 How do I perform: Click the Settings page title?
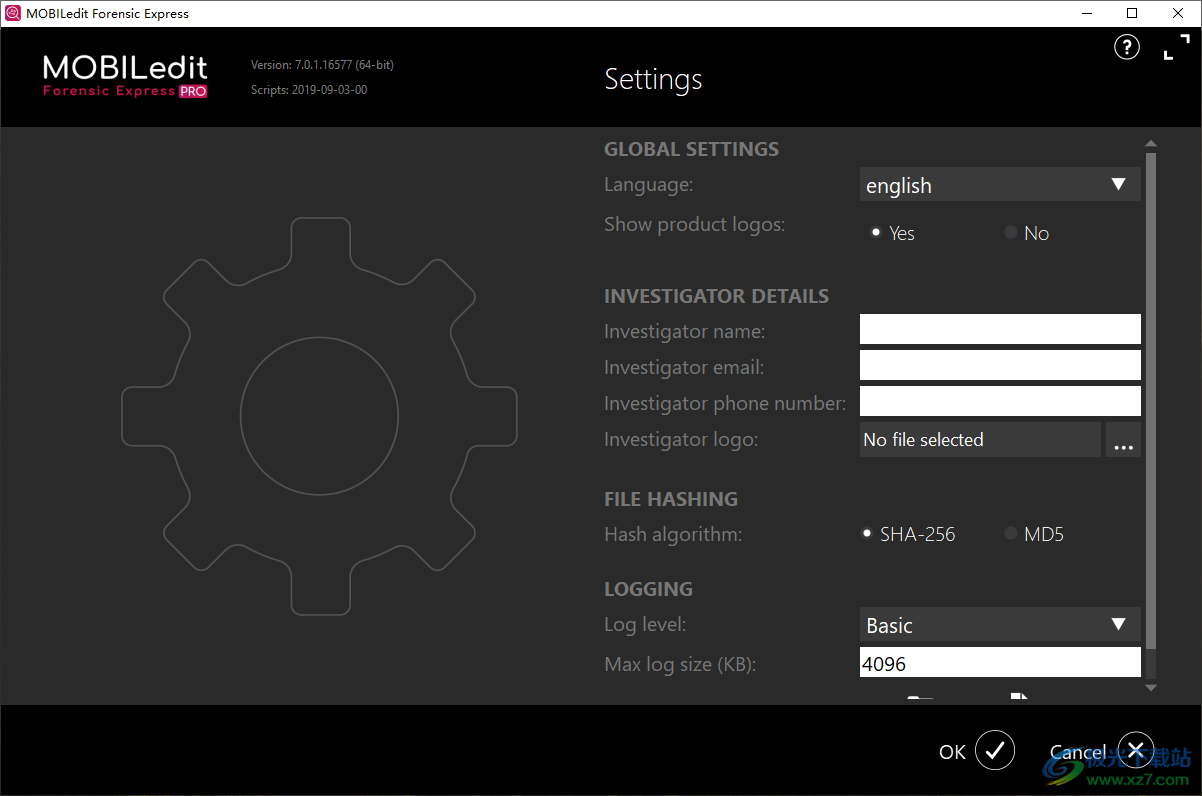click(653, 79)
